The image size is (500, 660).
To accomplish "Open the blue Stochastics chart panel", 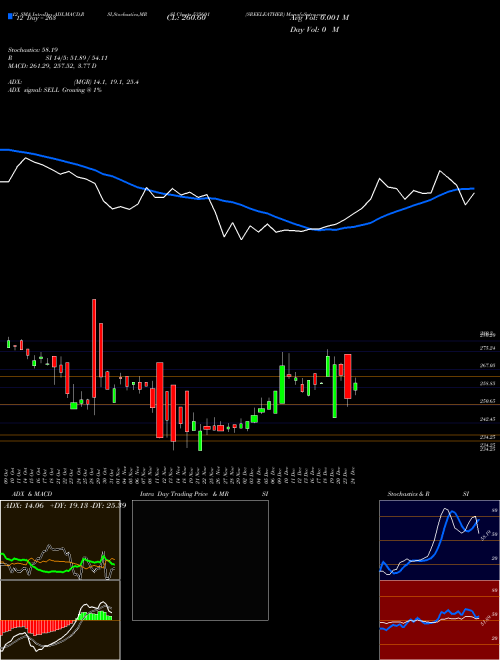I will (x=439, y=540).
